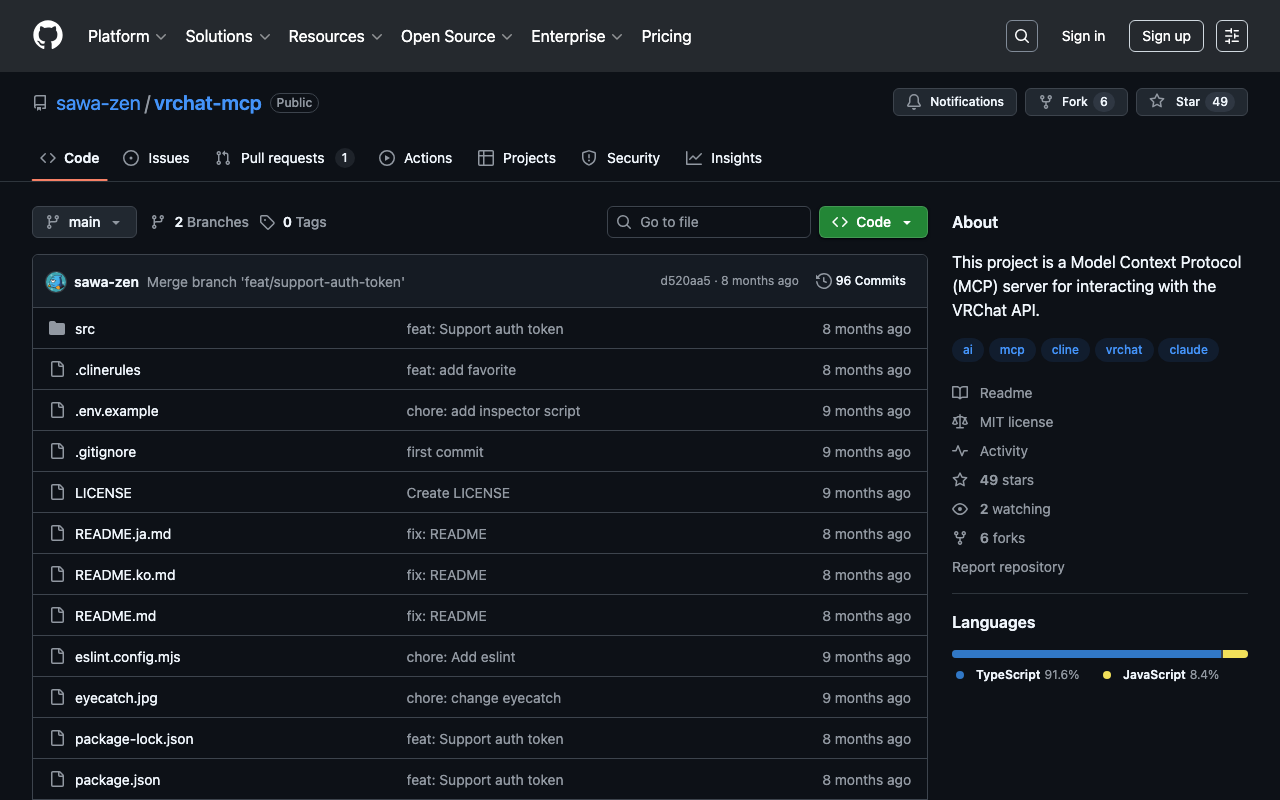Click the Sign up button
The height and width of the screenshot is (800, 1280).
click(1166, 36)
